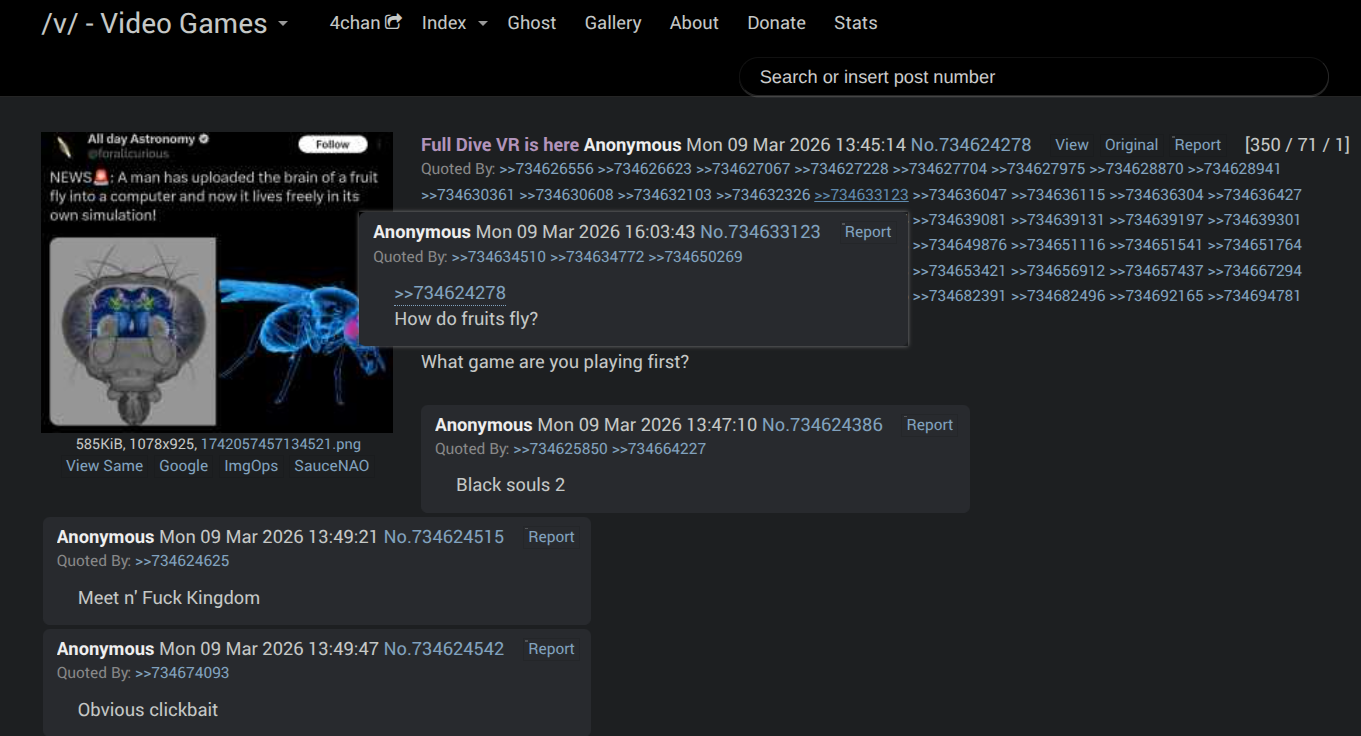Viewport: 1361px width, 736px height.
Task: Click the "[350 / 71 / 1]" thread stats
Action: (x=1297, y=145)
